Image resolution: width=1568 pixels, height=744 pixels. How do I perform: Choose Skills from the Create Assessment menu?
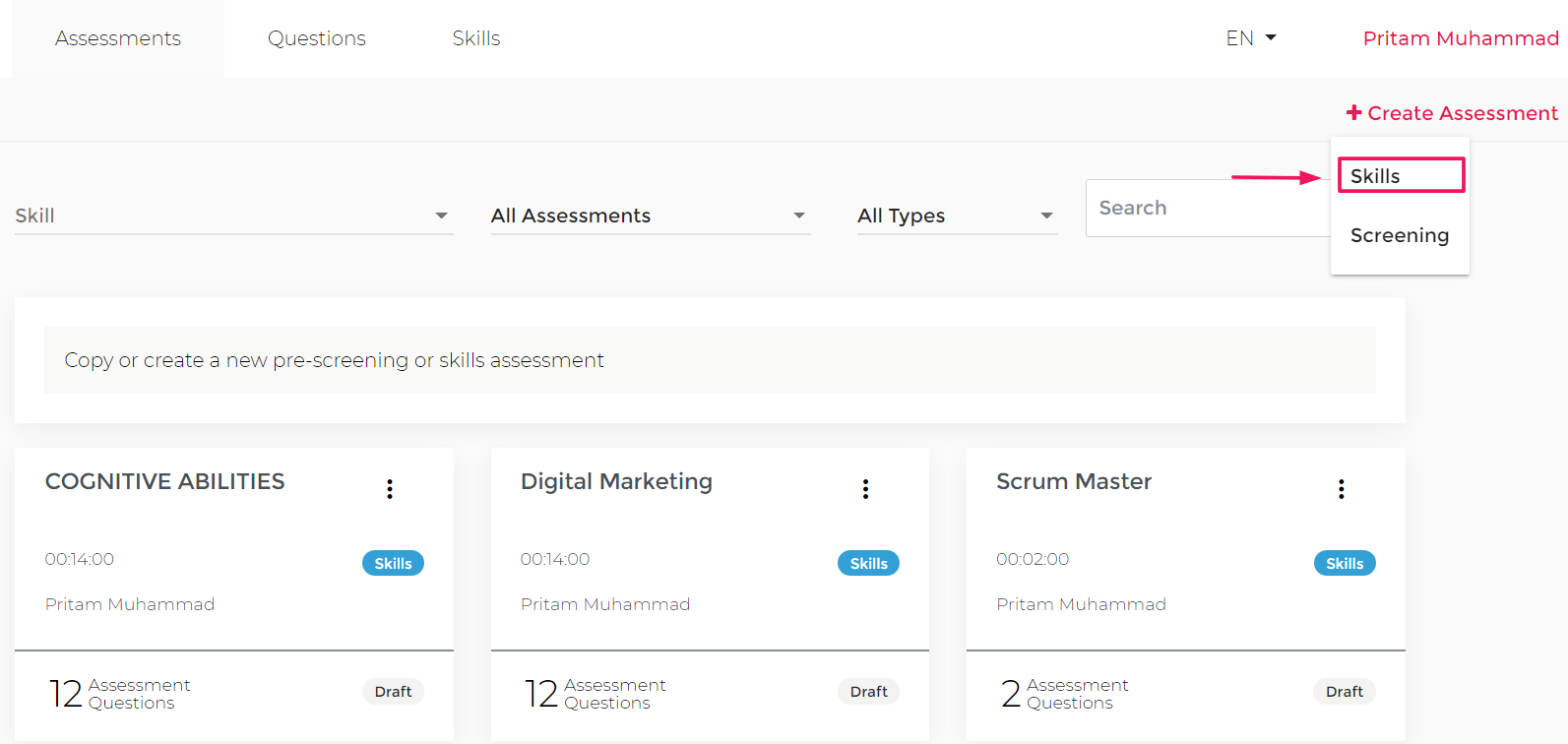(x=1401, y=176)
